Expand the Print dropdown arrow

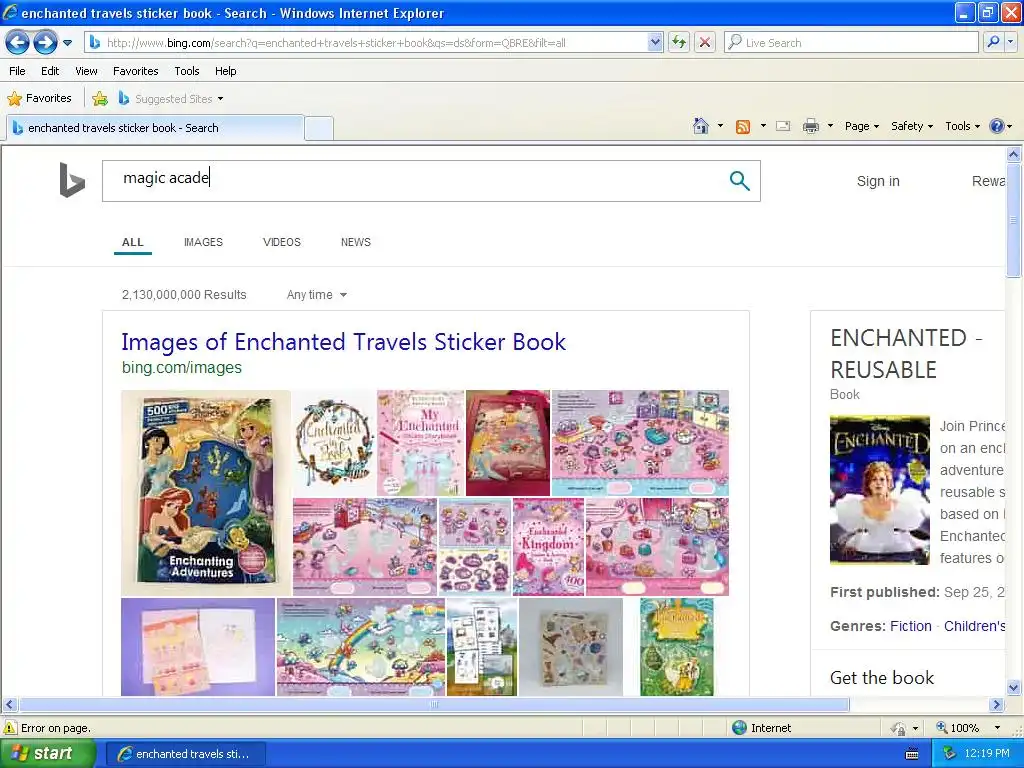pos(830,126)
